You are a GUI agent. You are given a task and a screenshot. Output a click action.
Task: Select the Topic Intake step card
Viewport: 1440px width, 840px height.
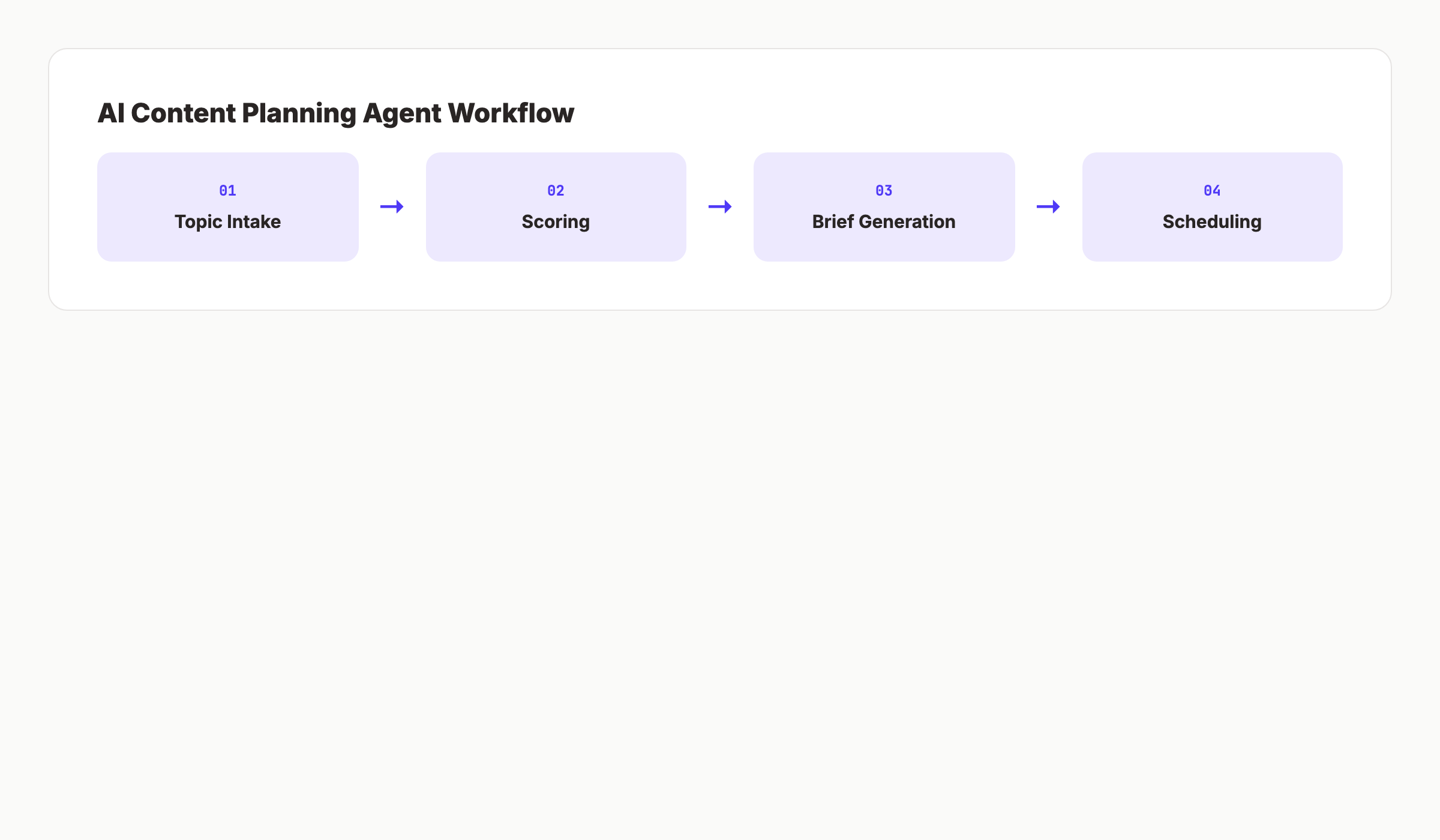(x=228, y=207)
